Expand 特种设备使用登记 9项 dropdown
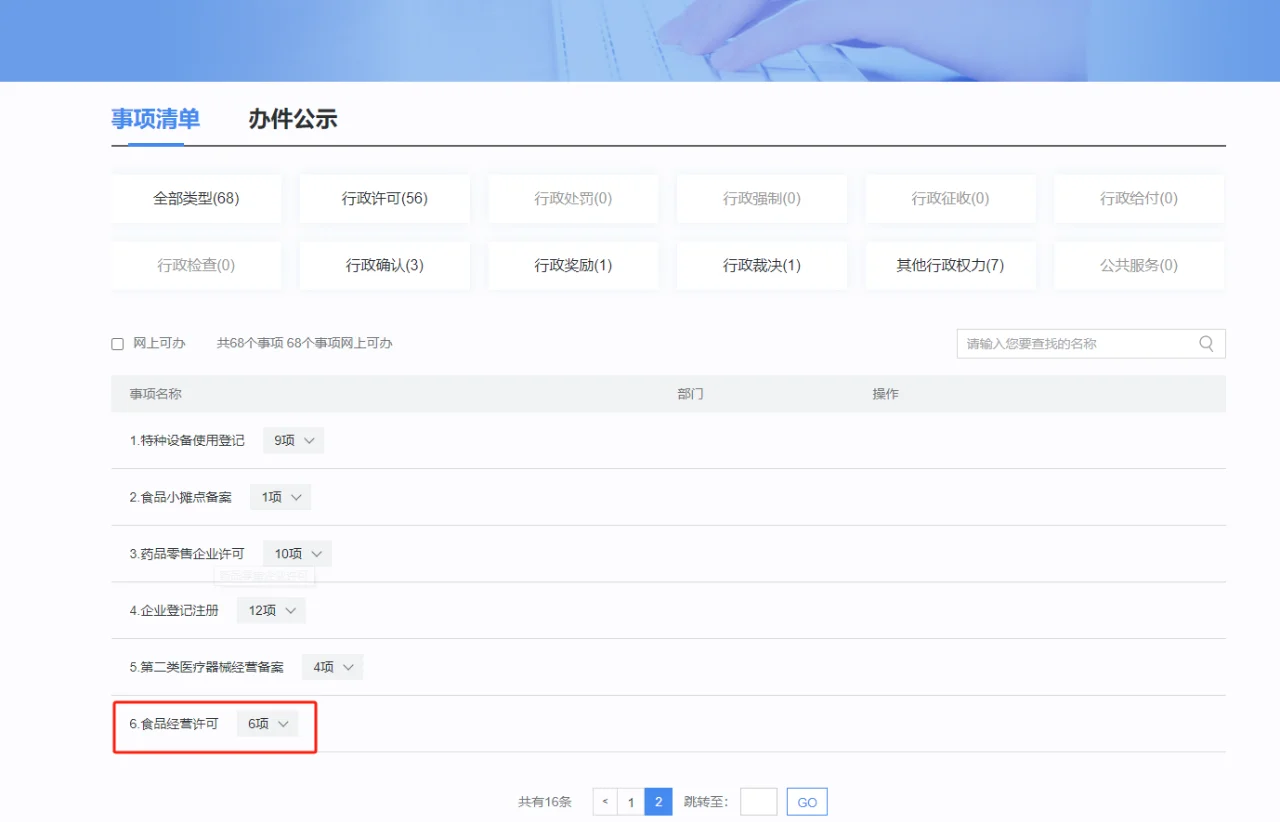 point(293,440)
